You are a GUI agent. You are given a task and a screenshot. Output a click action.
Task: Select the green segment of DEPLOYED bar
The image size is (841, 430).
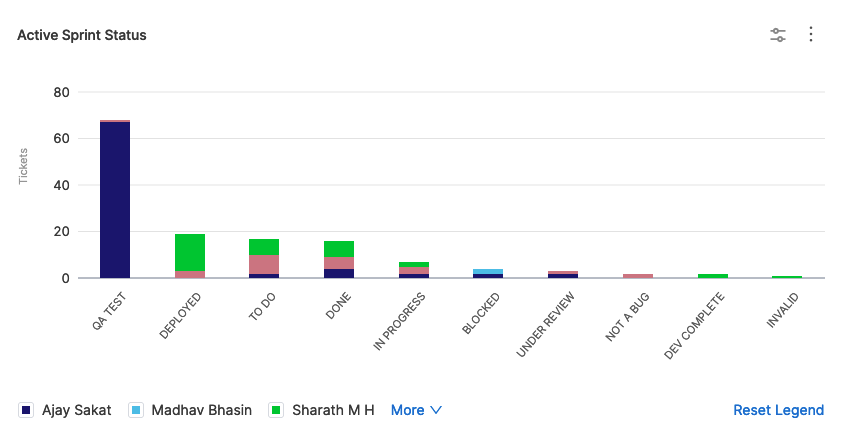point(190,252)
